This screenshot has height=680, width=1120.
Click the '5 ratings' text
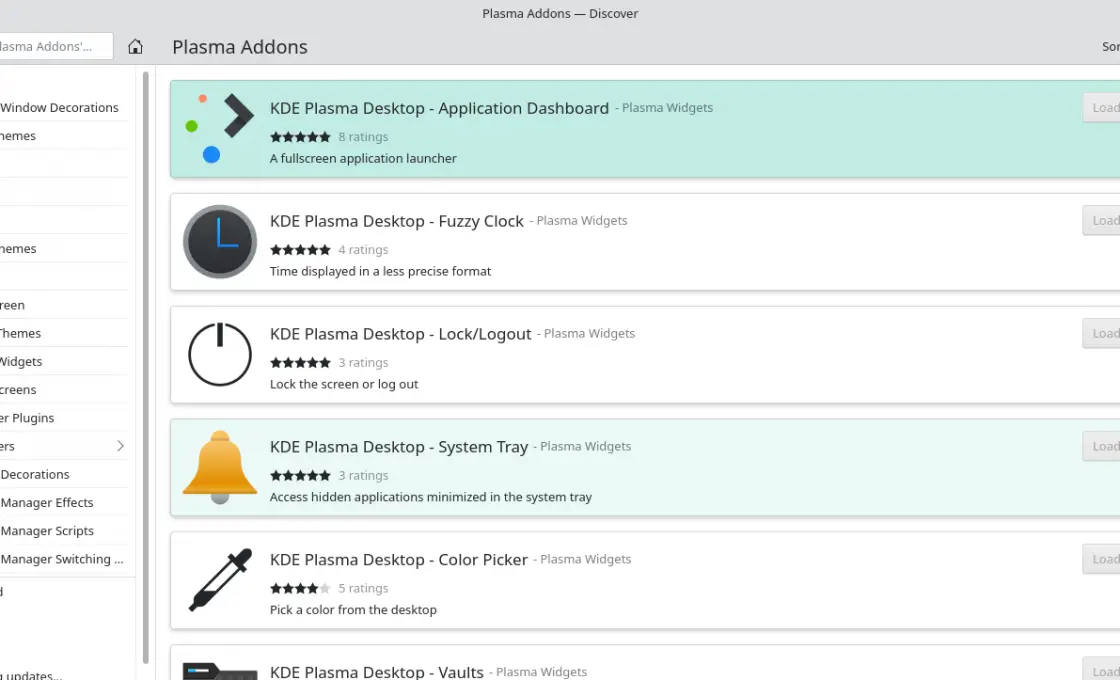[363, 588]
